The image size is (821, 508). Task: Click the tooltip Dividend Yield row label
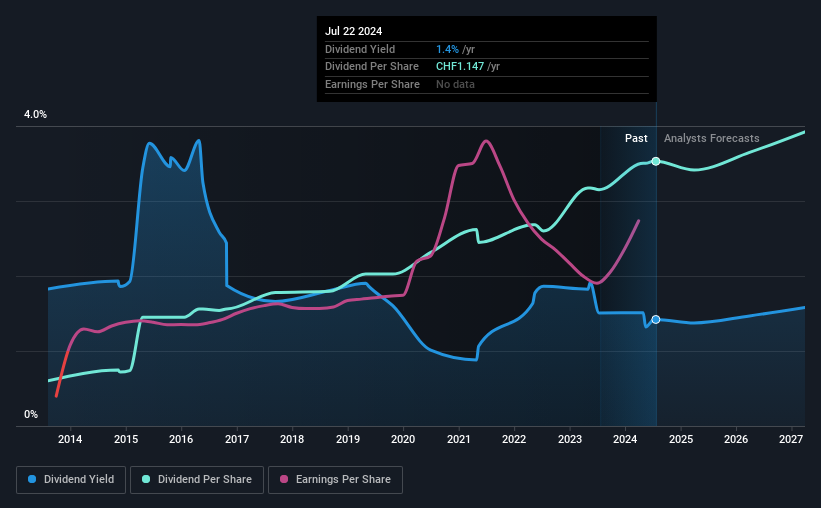coord(360,49)
